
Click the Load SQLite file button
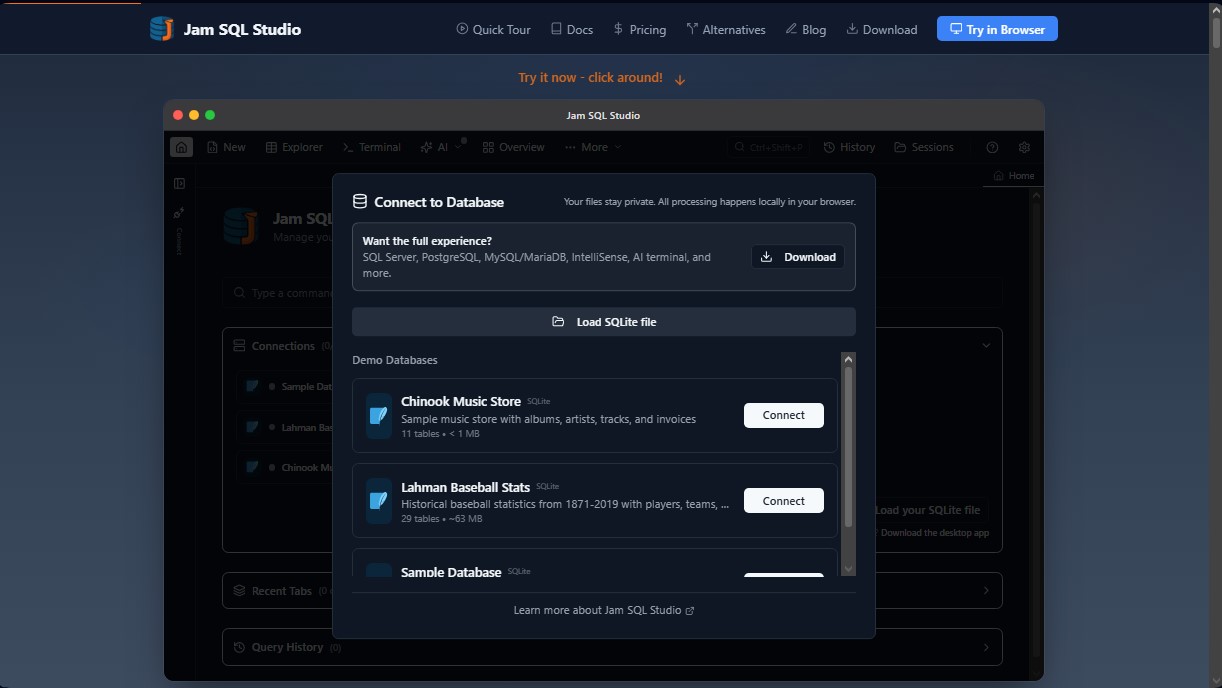(x=603, y=322)
